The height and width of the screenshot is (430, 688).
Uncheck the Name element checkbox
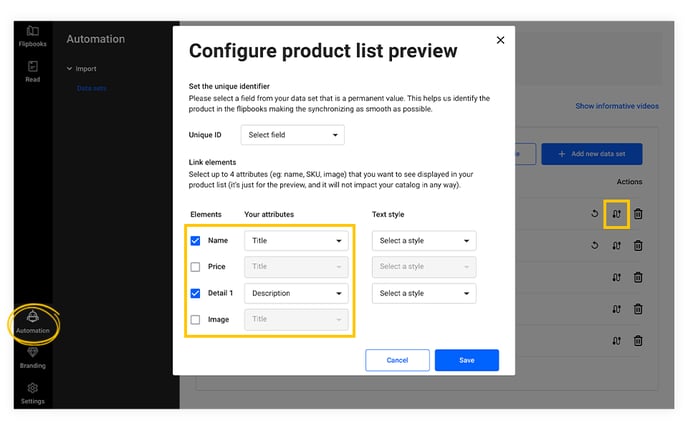coord(195,240)
